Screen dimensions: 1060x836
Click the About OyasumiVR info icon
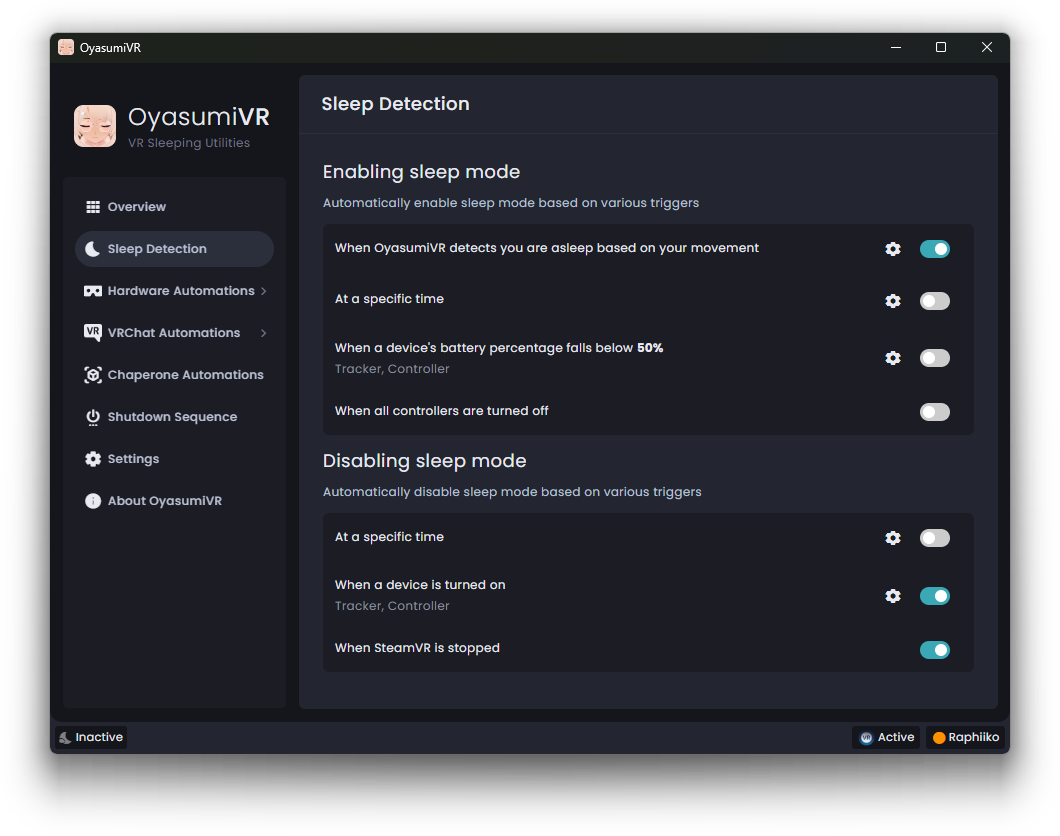(x=93, y=501)
